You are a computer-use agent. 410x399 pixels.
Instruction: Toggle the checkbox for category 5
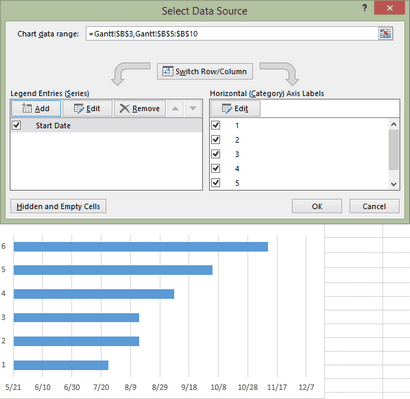(216, 183)
